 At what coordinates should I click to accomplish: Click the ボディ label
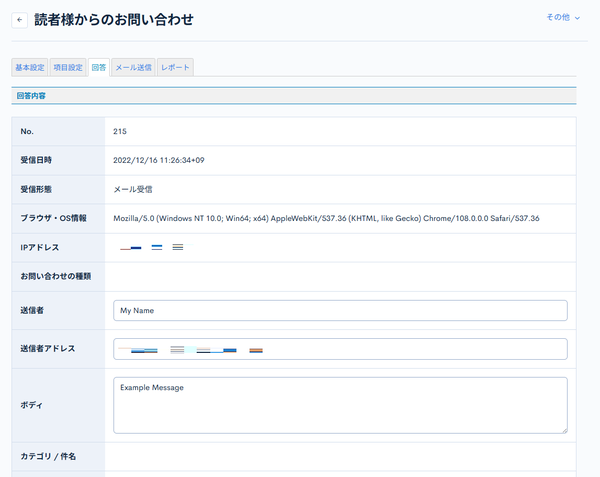point(31,405)
